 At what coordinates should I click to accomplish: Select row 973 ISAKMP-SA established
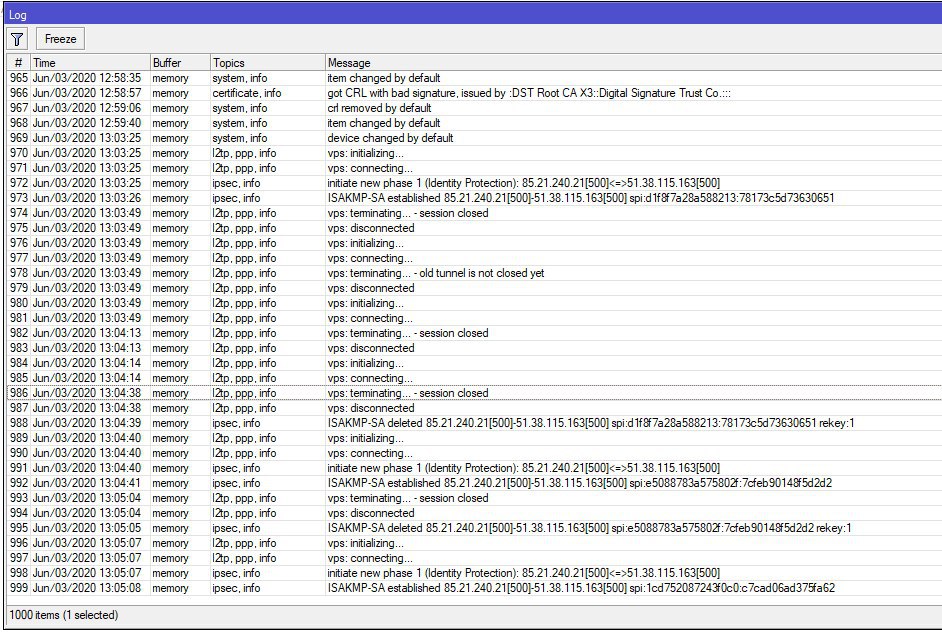click(x=475, y=198)
